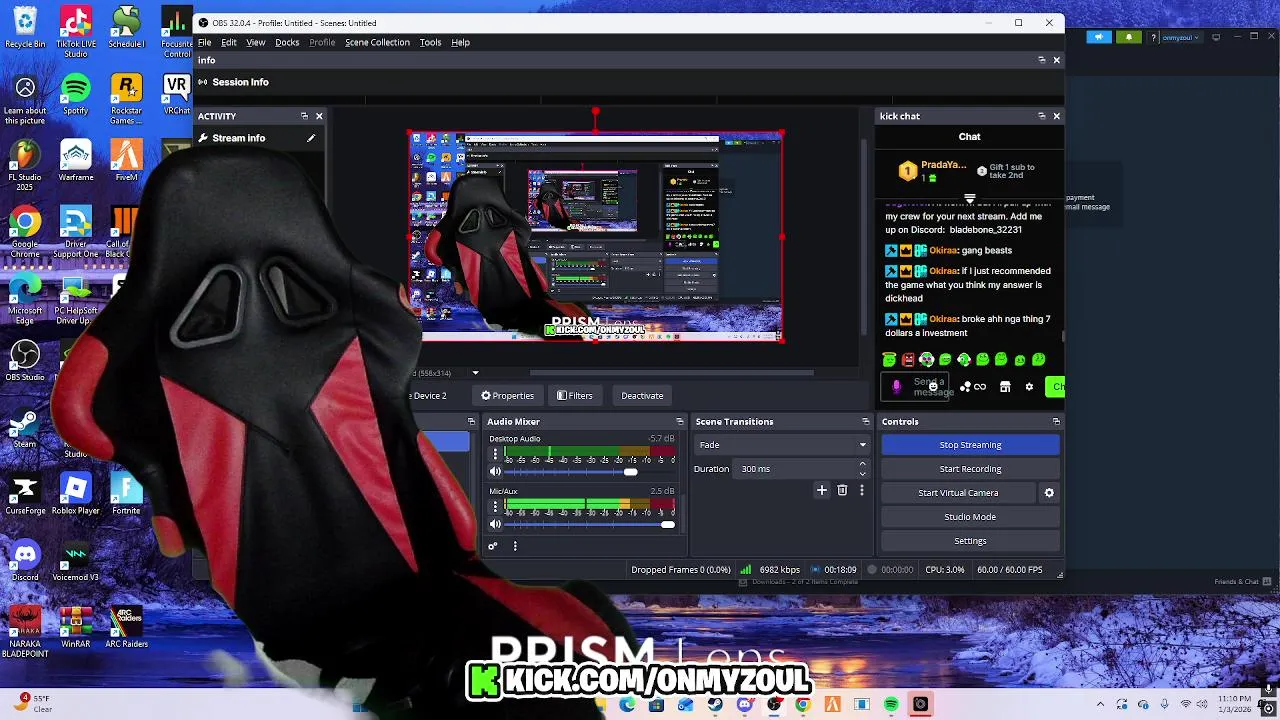Viewport: 1280px width, 720px height.
Task: Open source Properties button
Action: point(507,396)
